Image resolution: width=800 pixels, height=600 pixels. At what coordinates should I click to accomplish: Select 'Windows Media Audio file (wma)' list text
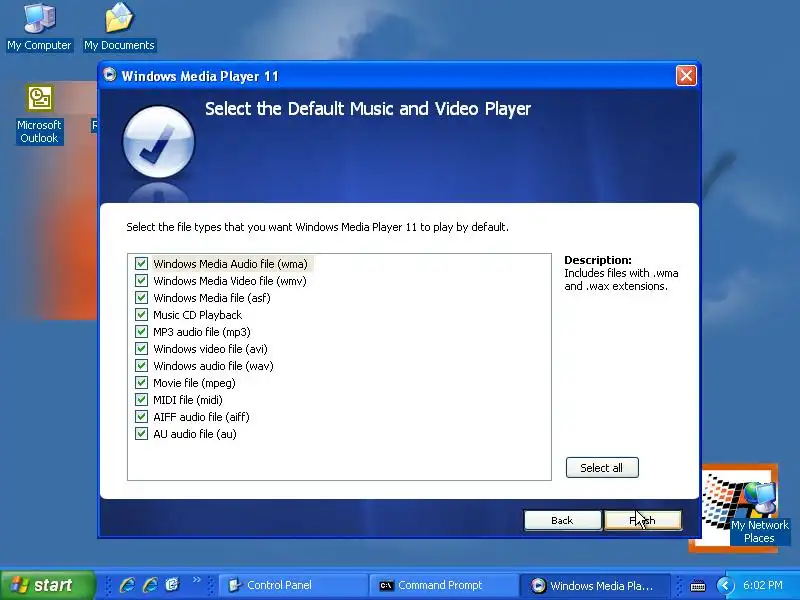click(x=231, y=264)
